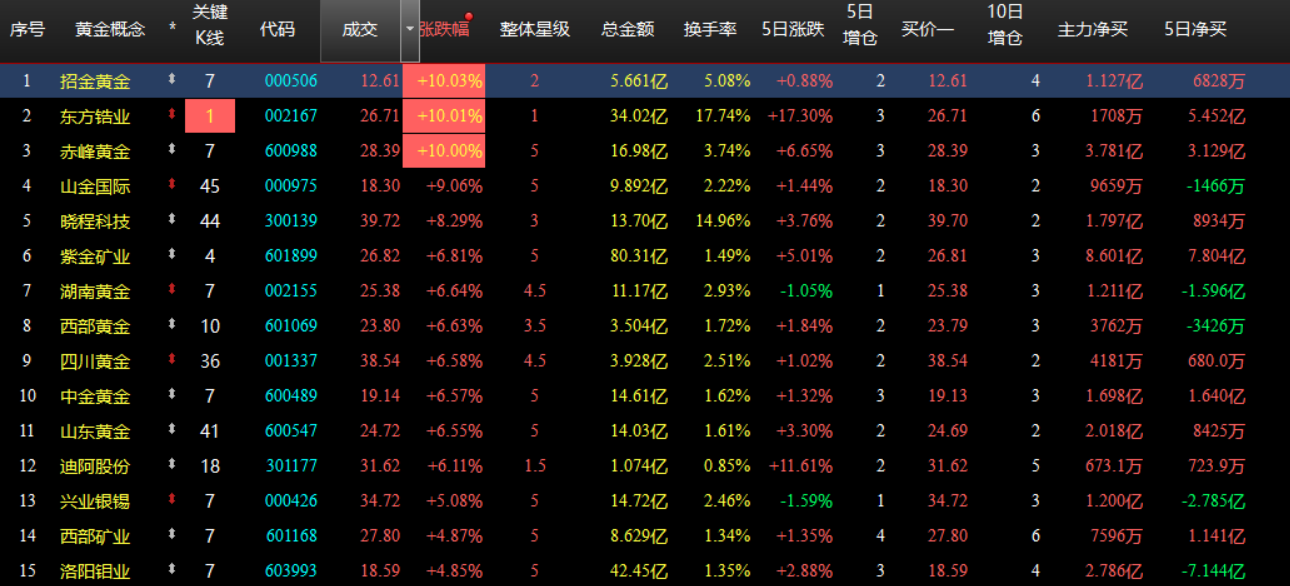The width and height of the screenshot is (1290, 586).
Task: Select the 四川黄金 stock name
Action: pyautogui.click(x=95, y=361)
